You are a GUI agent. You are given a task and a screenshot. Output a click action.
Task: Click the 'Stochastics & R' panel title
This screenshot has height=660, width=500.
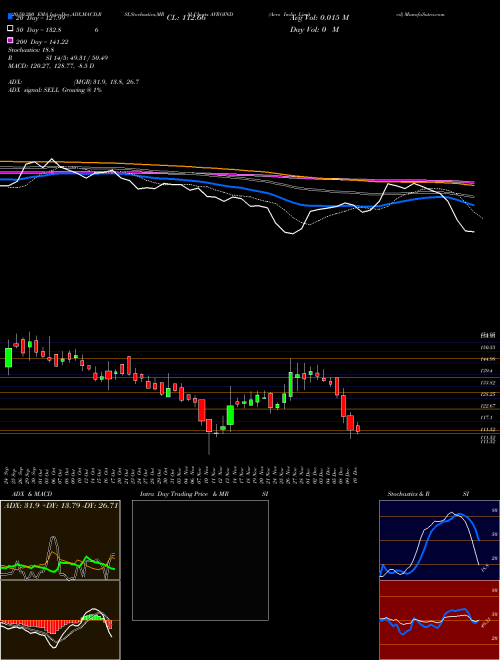click(x=409, y=494)
